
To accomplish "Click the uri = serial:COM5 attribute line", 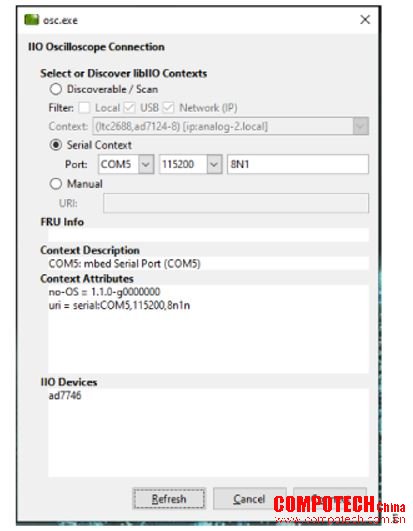I will click(119, 305).
